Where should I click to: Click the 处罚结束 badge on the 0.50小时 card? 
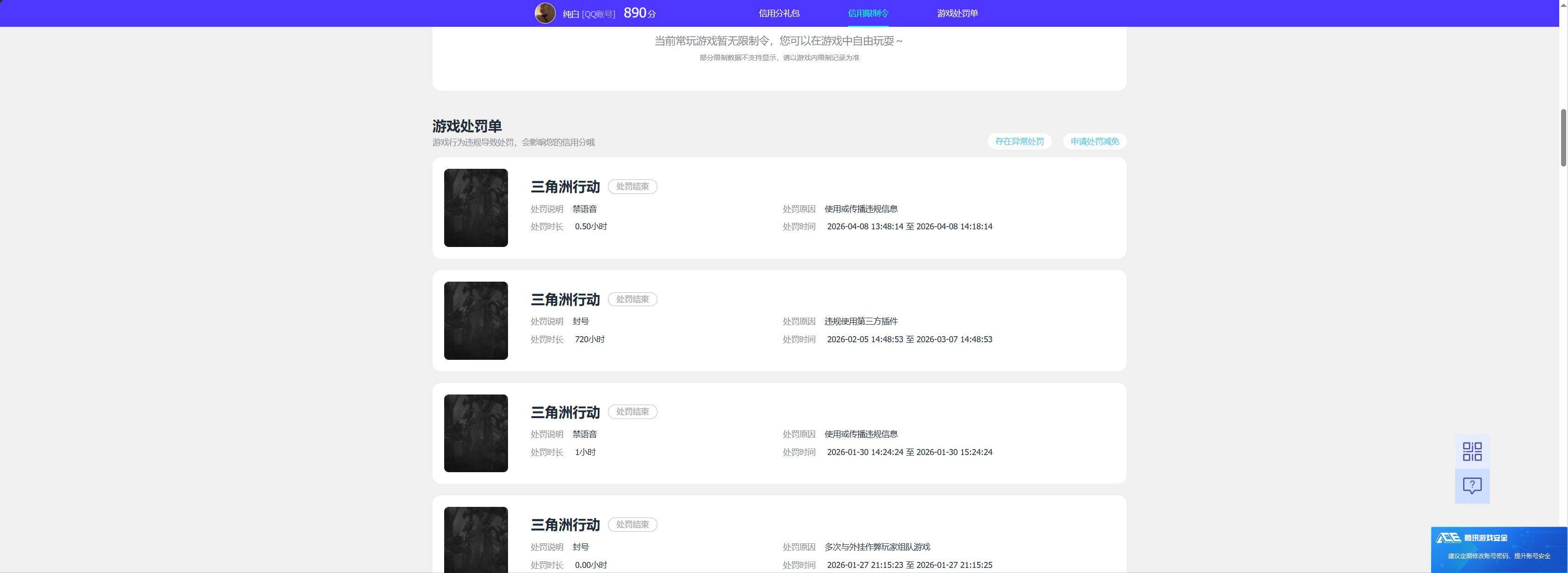(632, 187)
